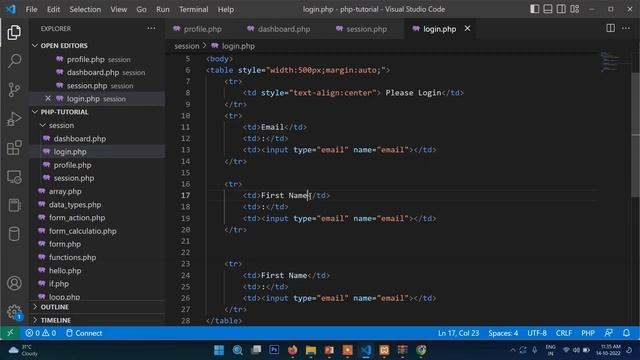Open Manage settings gear icon
This screenshot has width=640, height=360.
tap(14, 312)
